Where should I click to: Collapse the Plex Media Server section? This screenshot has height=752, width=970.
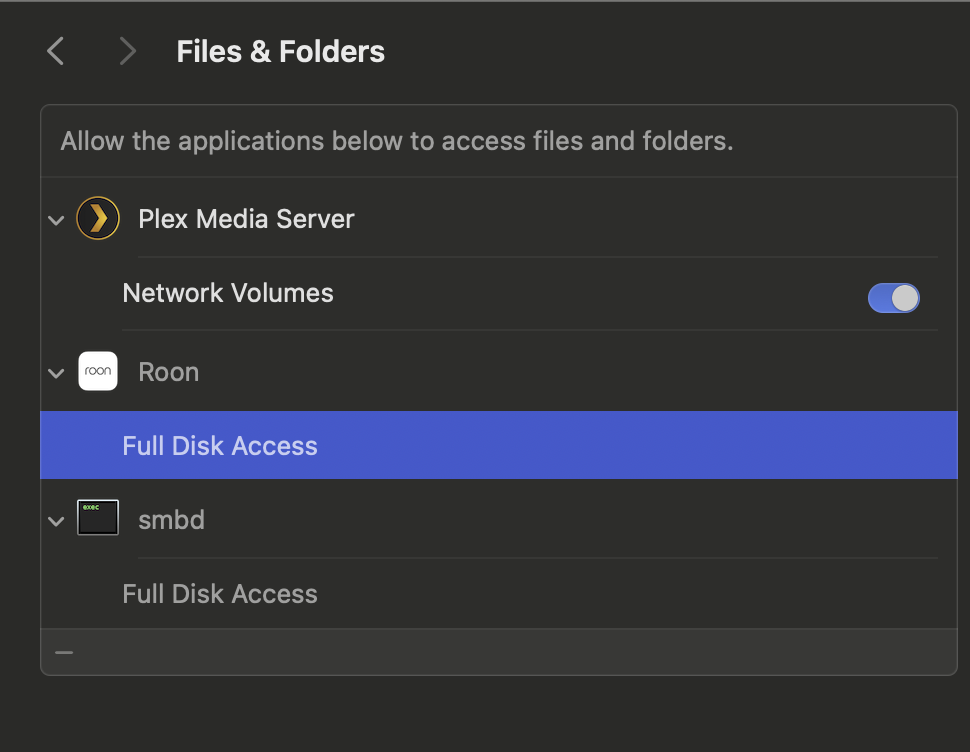(x=56, y=220)
